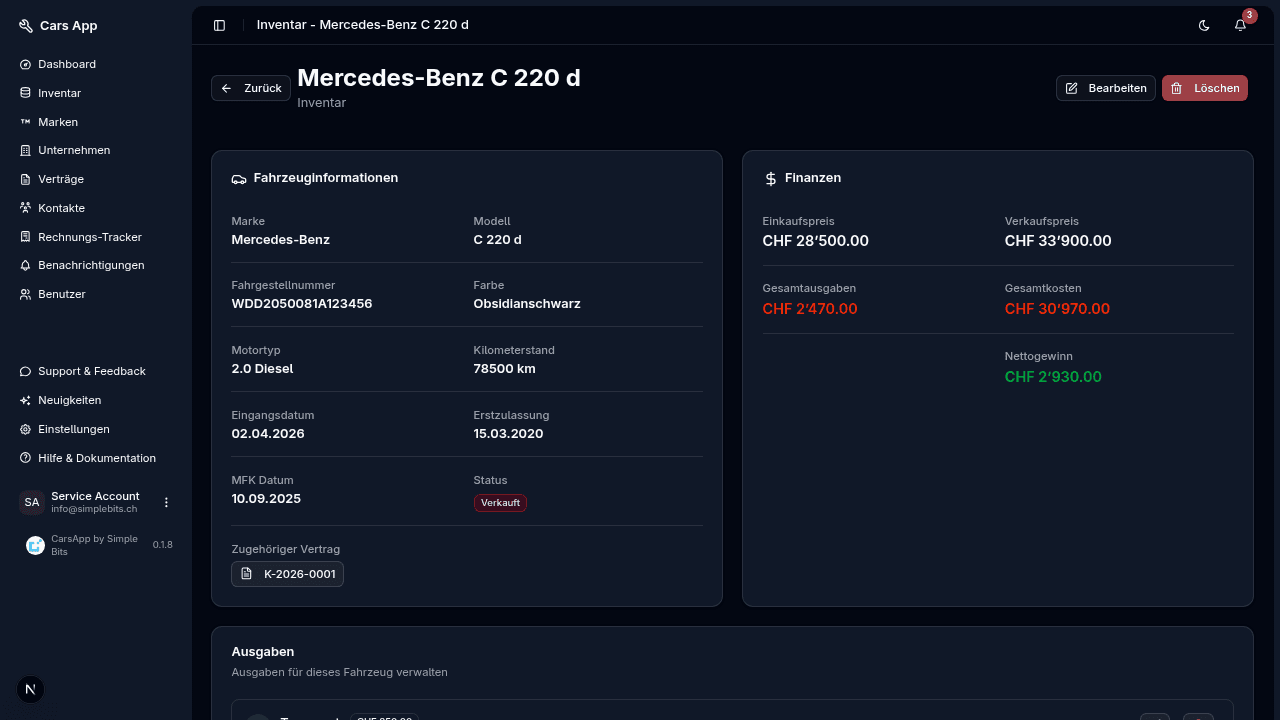Click the Erstzulassung date 15.03.2020
This screenshot has height=720, width=1280.
coord(508,434)
